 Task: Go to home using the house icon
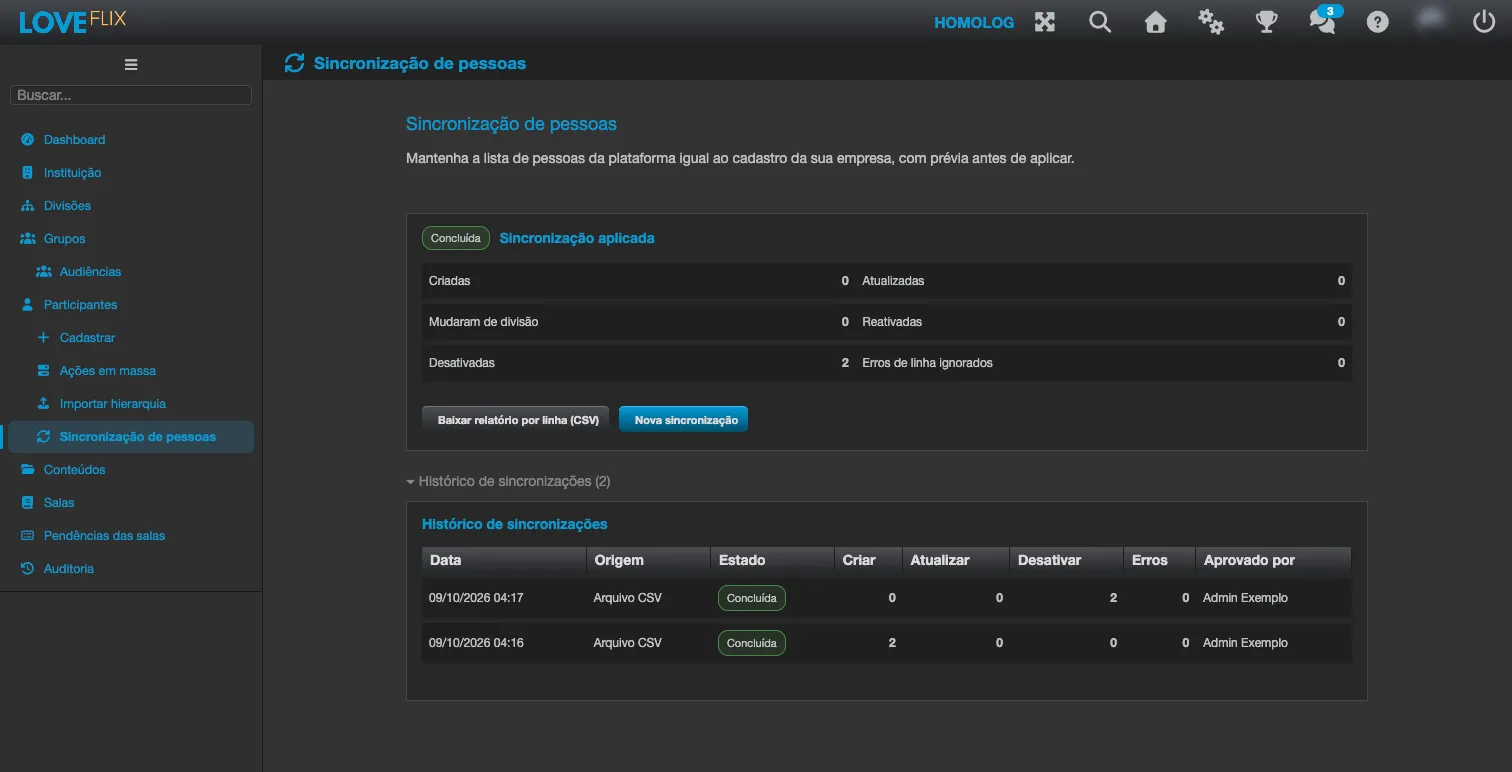[x=1156, y=22]
